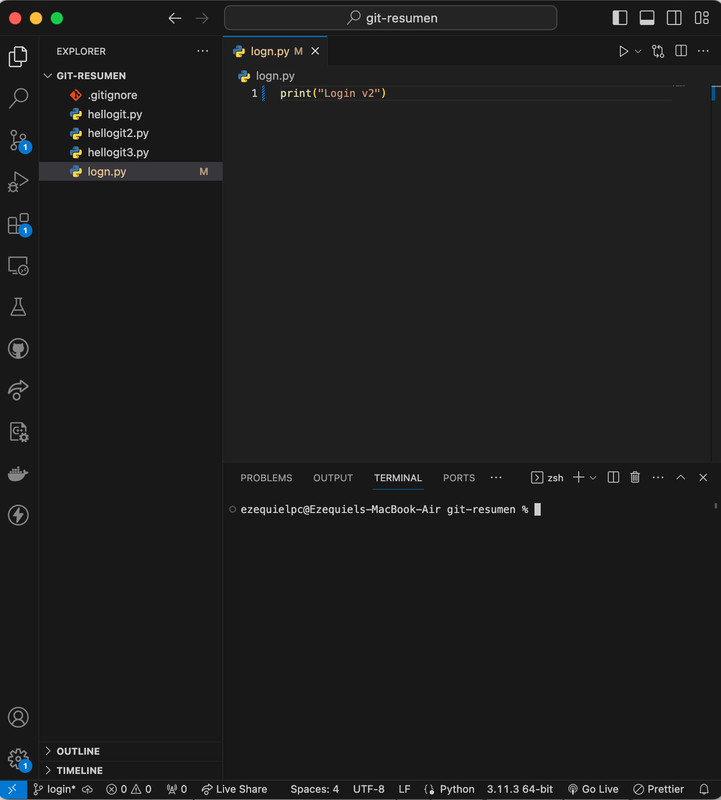Switch to the PROBLEMS panel tab
721x800 pixels.
tap(266, 478)
